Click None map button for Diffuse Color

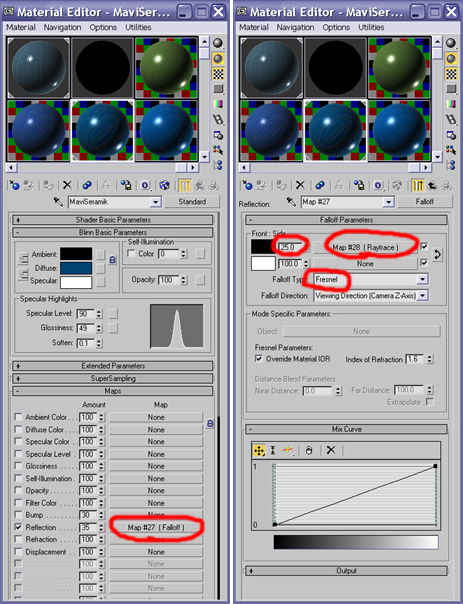[156, 430]
